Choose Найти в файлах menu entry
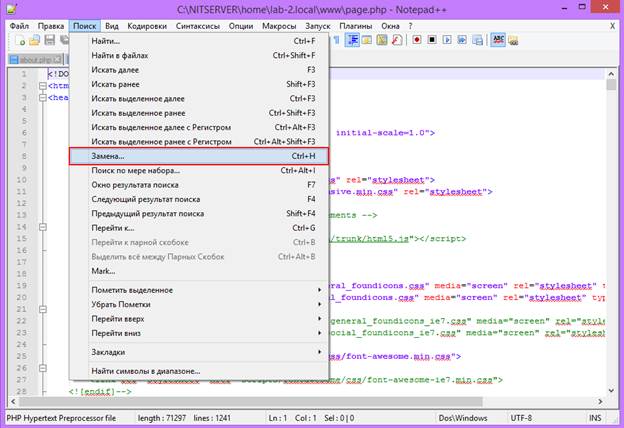The width and height of the screenshot is (624, 428). tap(199, 55)
